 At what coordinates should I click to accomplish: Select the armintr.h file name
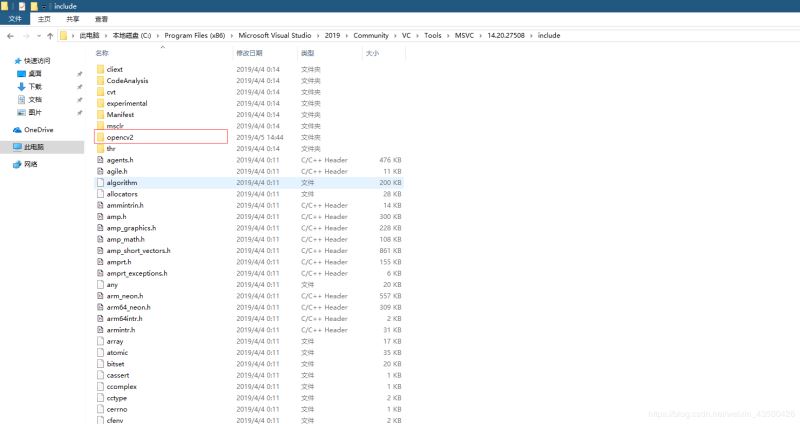(121, 330)
